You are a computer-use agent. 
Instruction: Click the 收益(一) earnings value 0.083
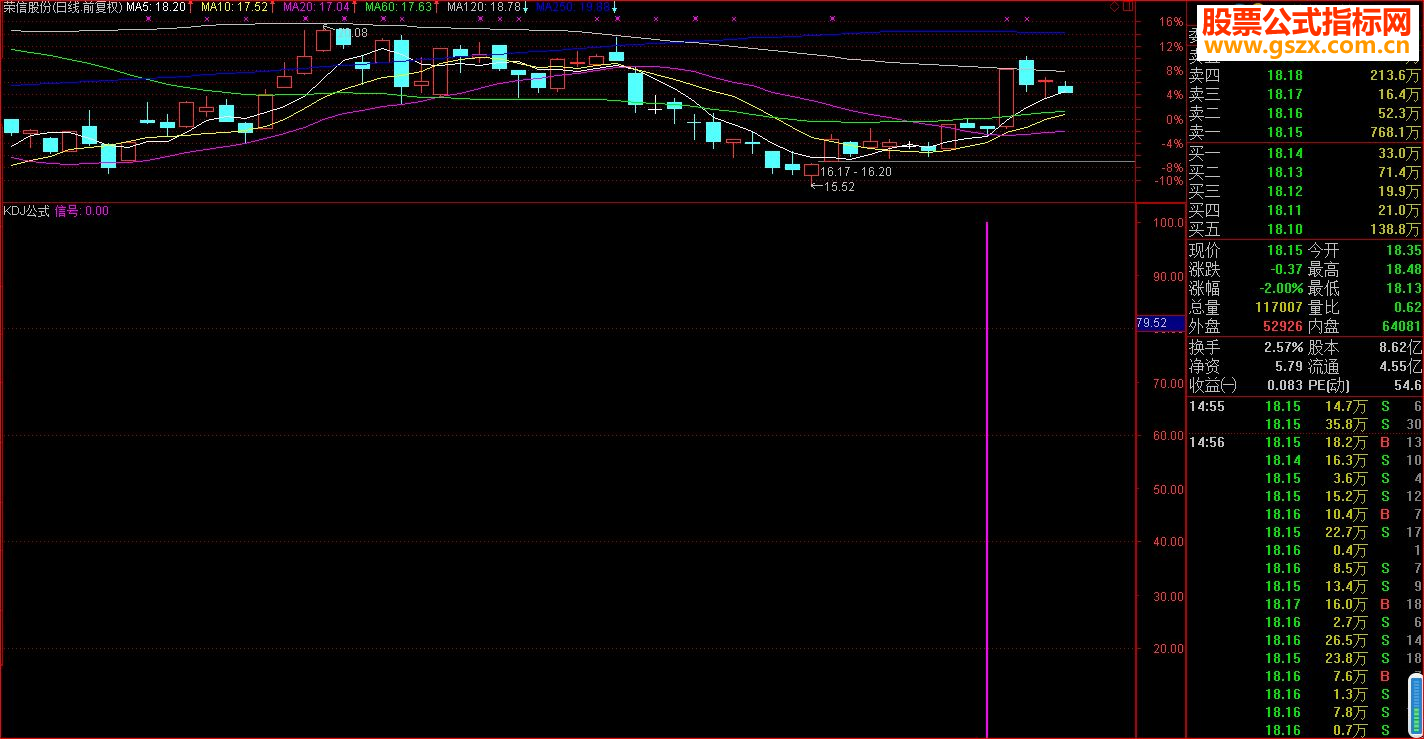tap(1284, 385)
